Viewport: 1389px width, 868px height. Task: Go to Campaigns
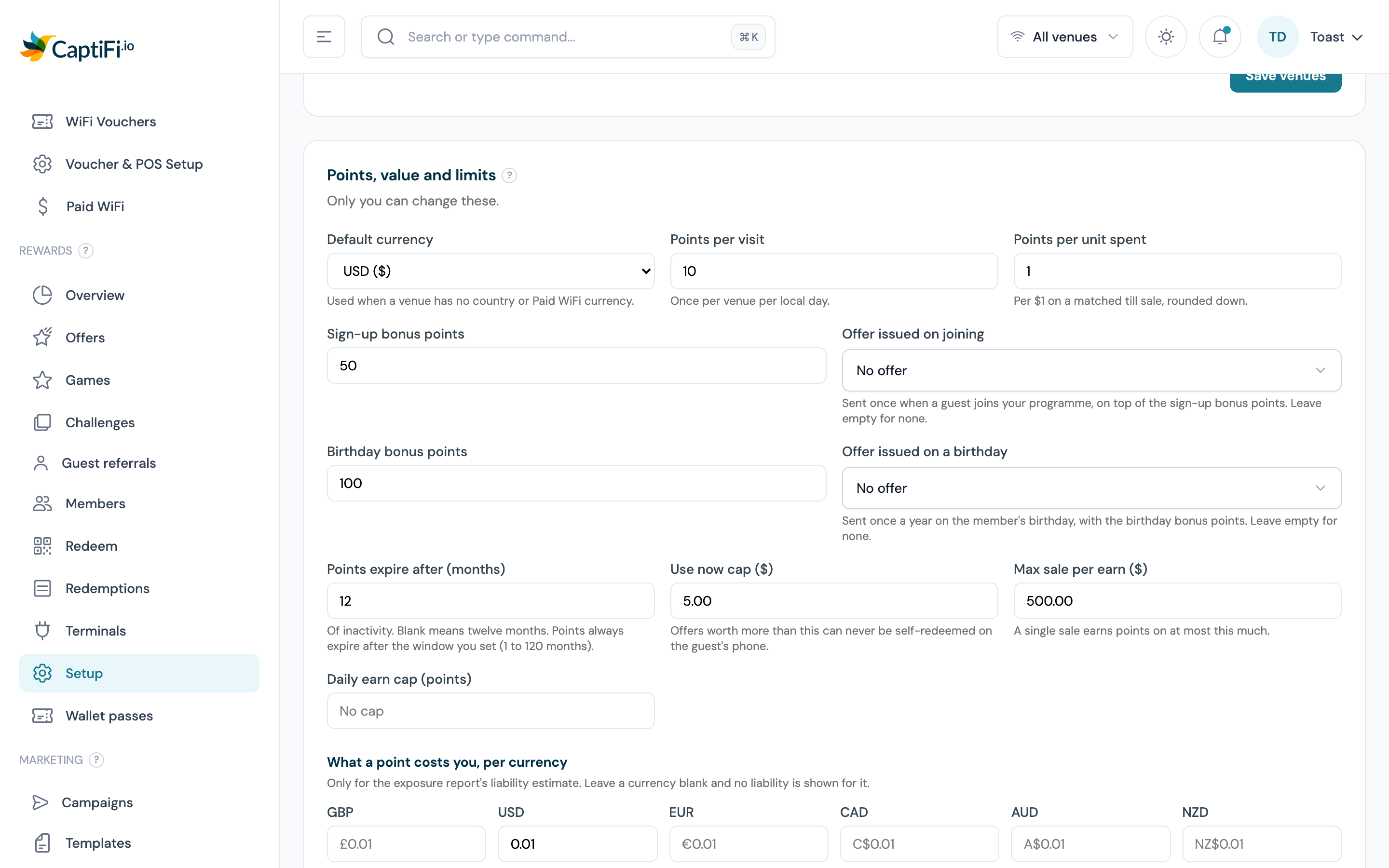pyautogui.click(x=139, y=802)
